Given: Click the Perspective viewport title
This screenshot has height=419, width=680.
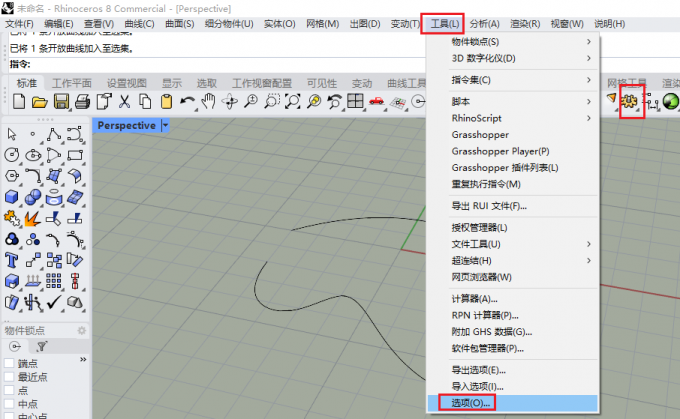Looking at the screenshot, I should (127, 126).
